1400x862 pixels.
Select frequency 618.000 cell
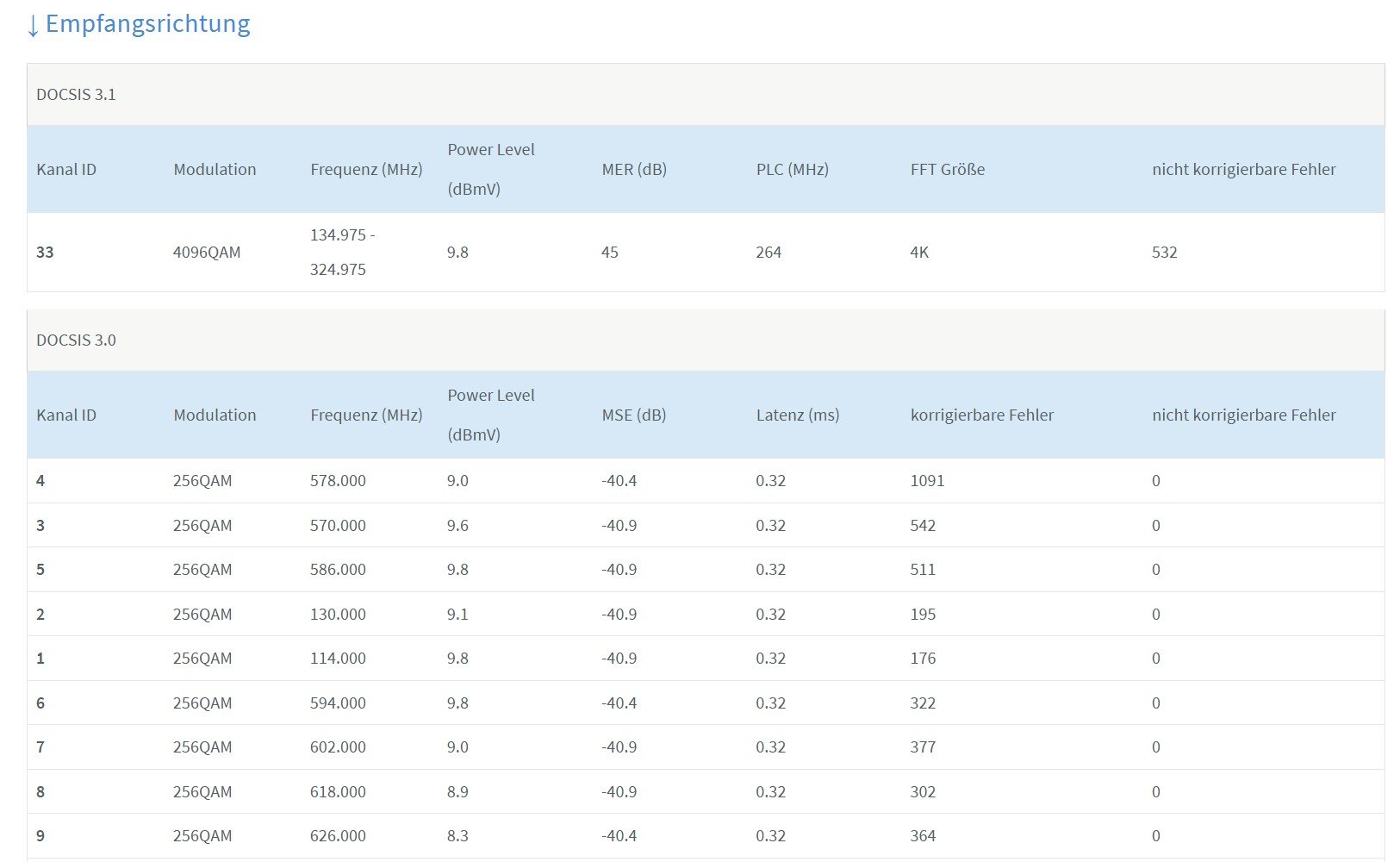point(338,792)
